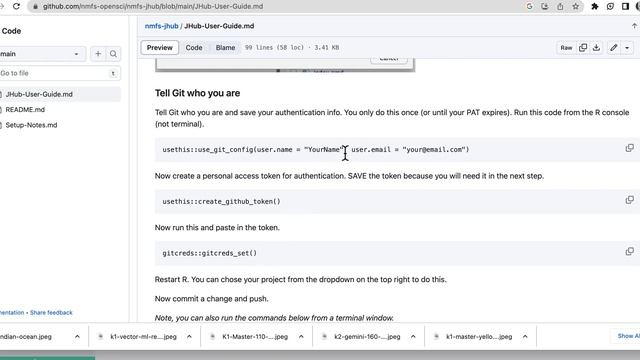640x360 pixels.
Task: Click the Go to file field
Action: (59, 73)
